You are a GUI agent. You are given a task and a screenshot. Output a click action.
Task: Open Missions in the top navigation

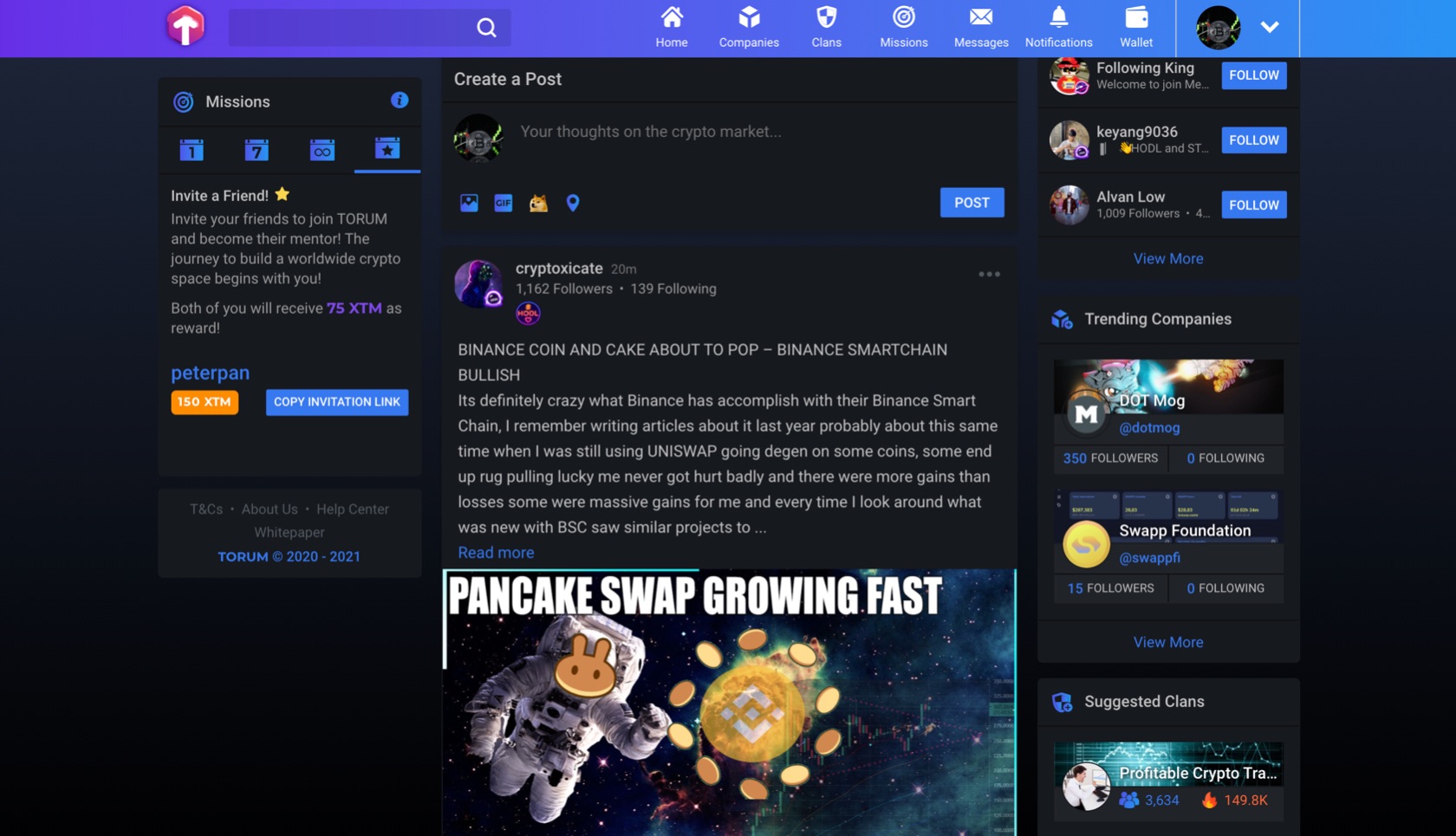tap(904, 28)
